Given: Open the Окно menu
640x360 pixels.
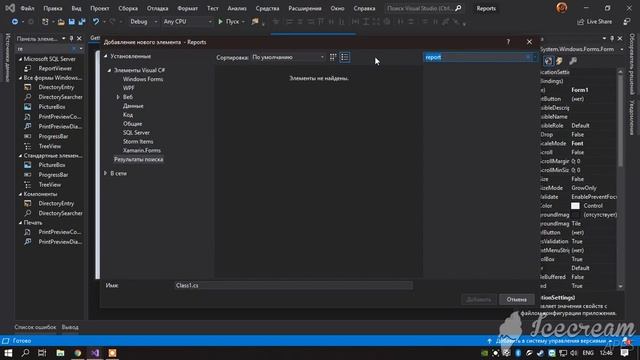Looking at the screenshot, I should pos(337,8).
